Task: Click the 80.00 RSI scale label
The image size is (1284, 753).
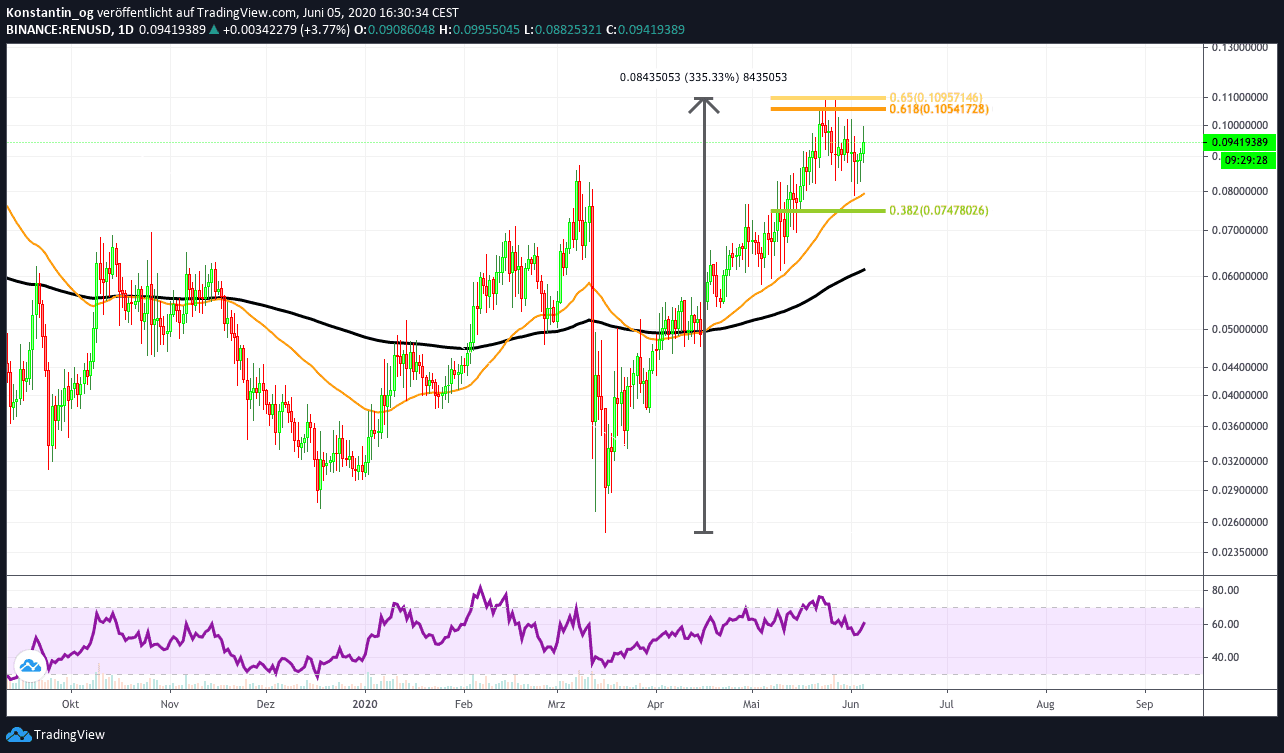Action: point(1228,591)
